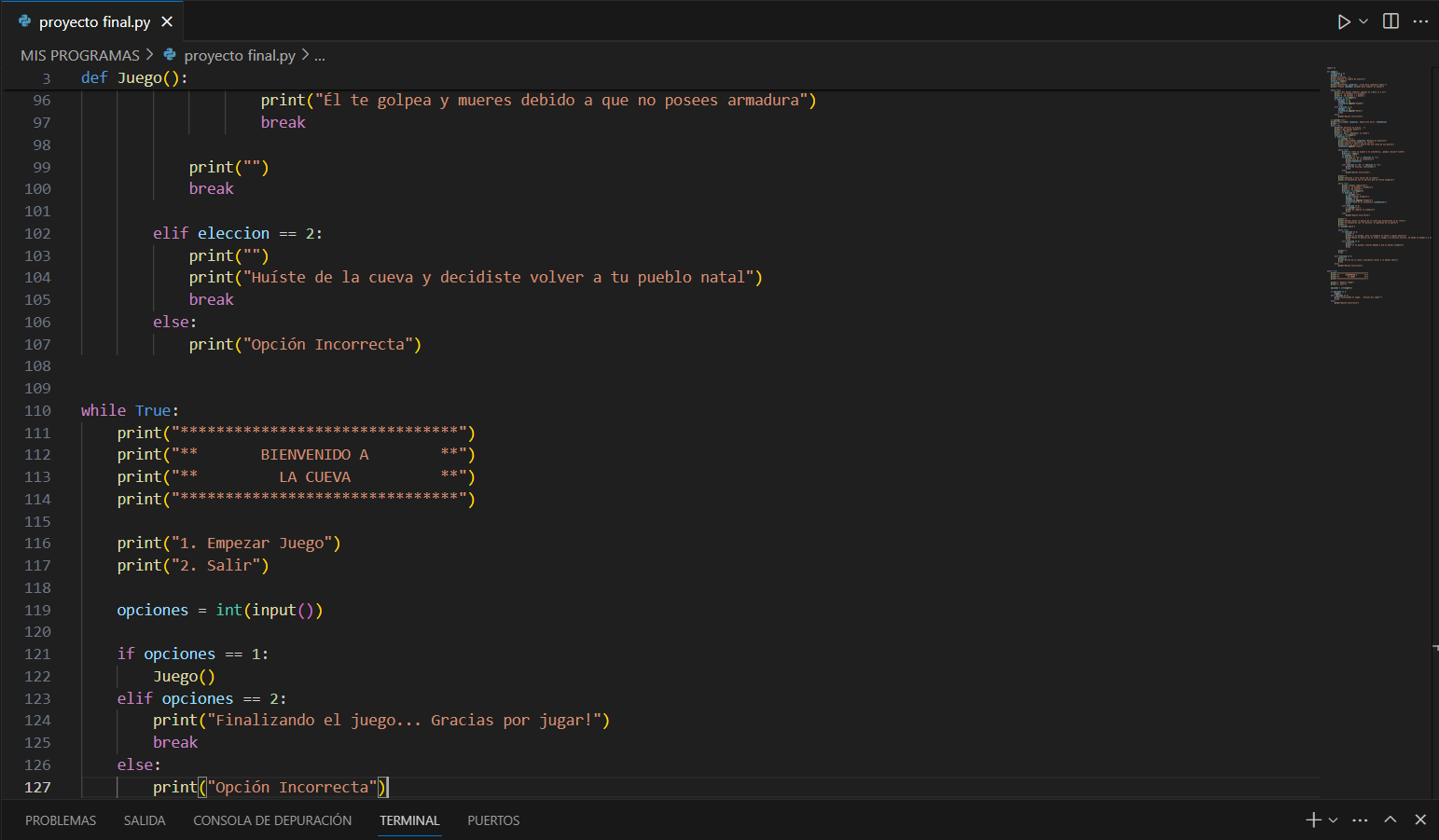
Task: Run the Python file with play button
Action: point(1344,21)
